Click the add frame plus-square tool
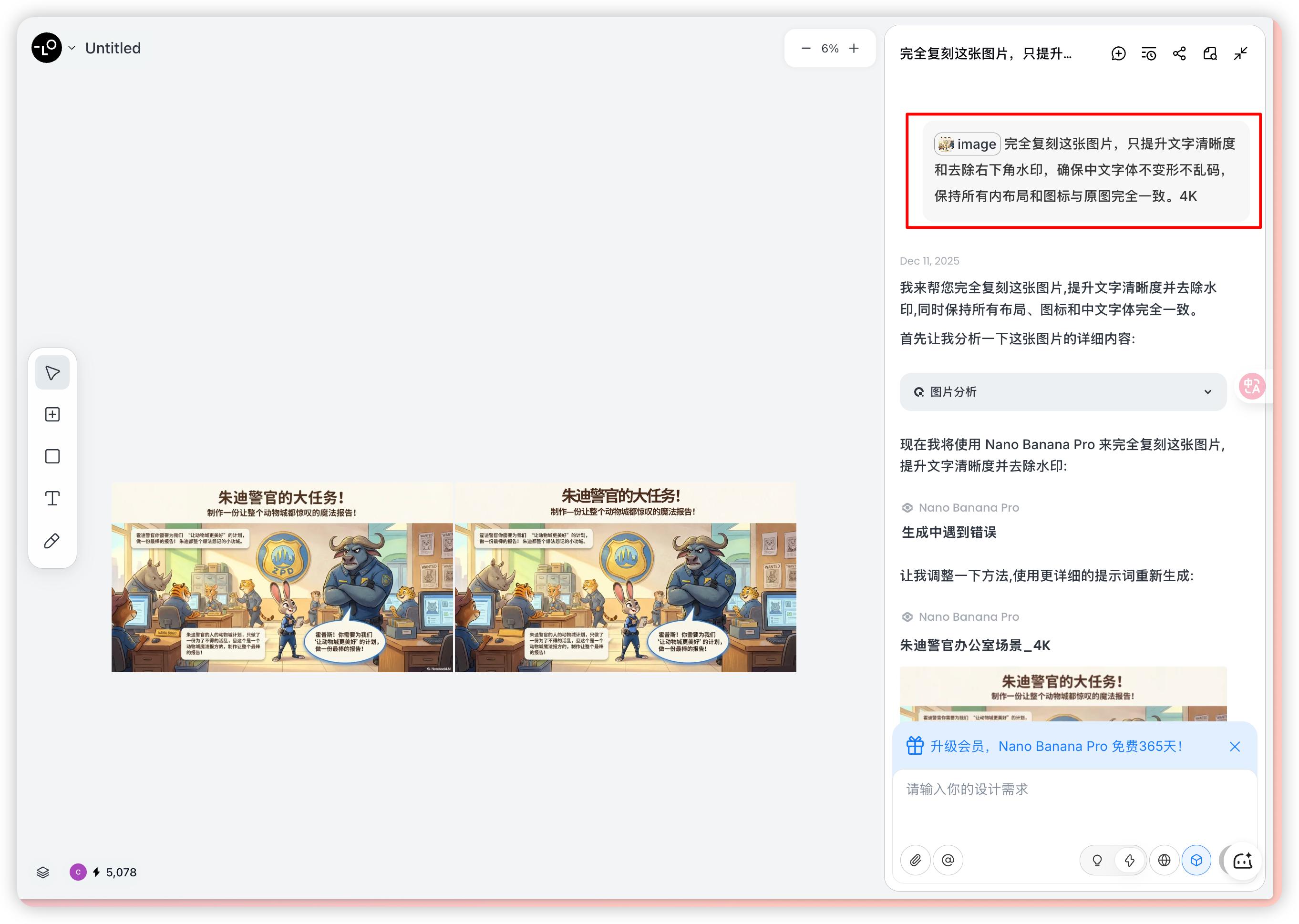Screen dimensions: 1299x924 coord(52,414)
